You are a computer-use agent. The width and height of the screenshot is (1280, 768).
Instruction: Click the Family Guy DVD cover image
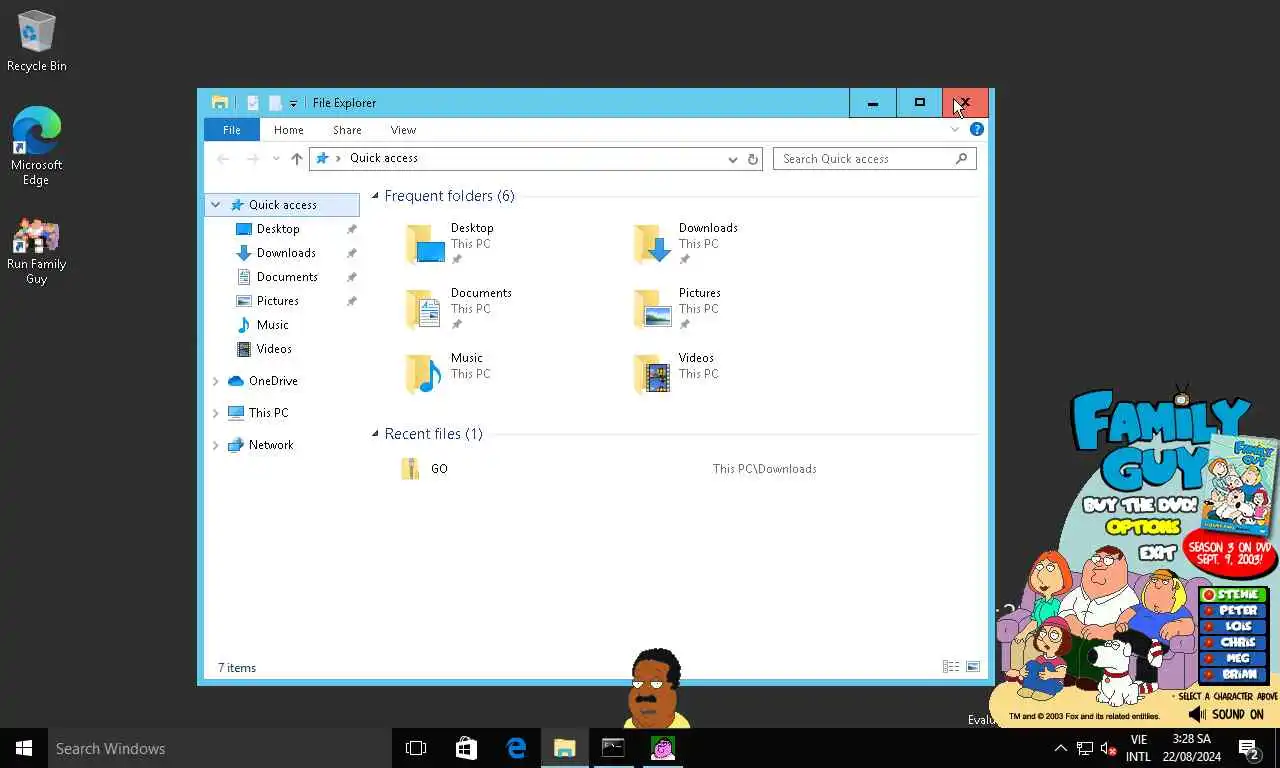pyautogui.click(x=1240, y=485)
